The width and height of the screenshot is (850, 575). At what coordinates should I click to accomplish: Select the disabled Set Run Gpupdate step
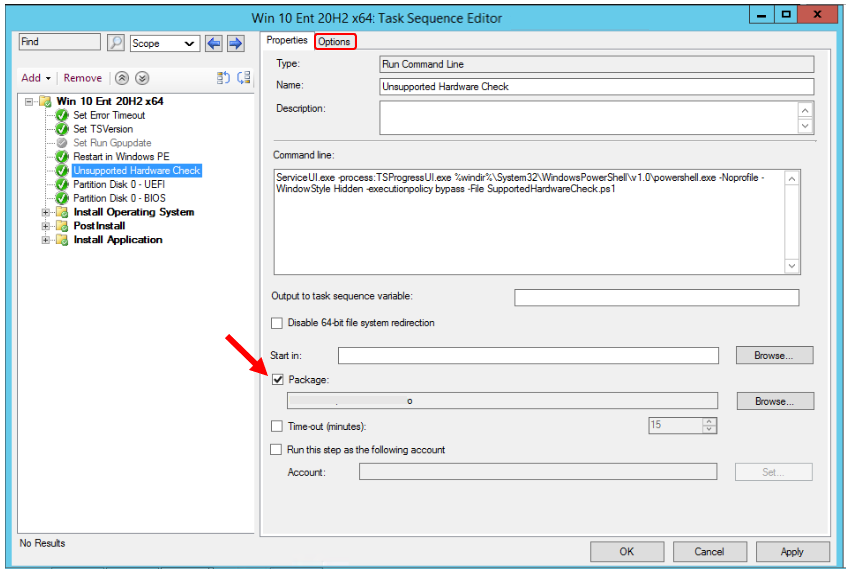[x=112, y=143]
